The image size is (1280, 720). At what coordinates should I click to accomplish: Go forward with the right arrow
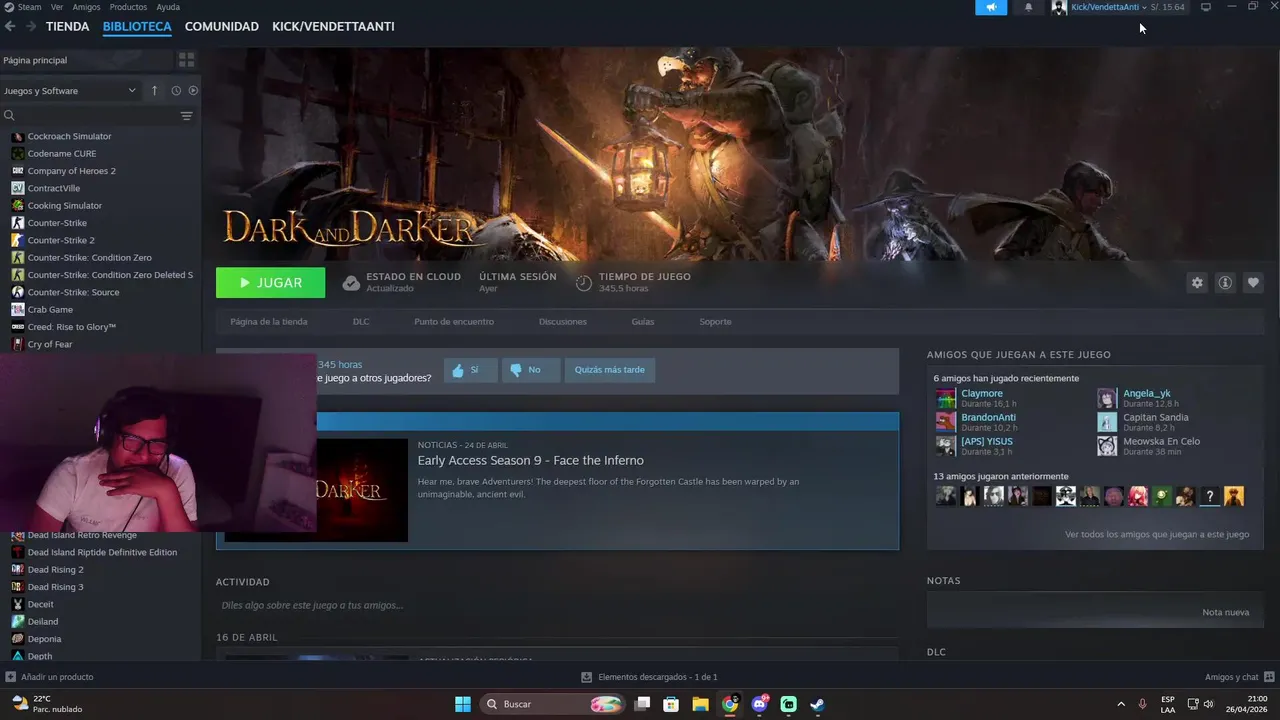[31, 26]
